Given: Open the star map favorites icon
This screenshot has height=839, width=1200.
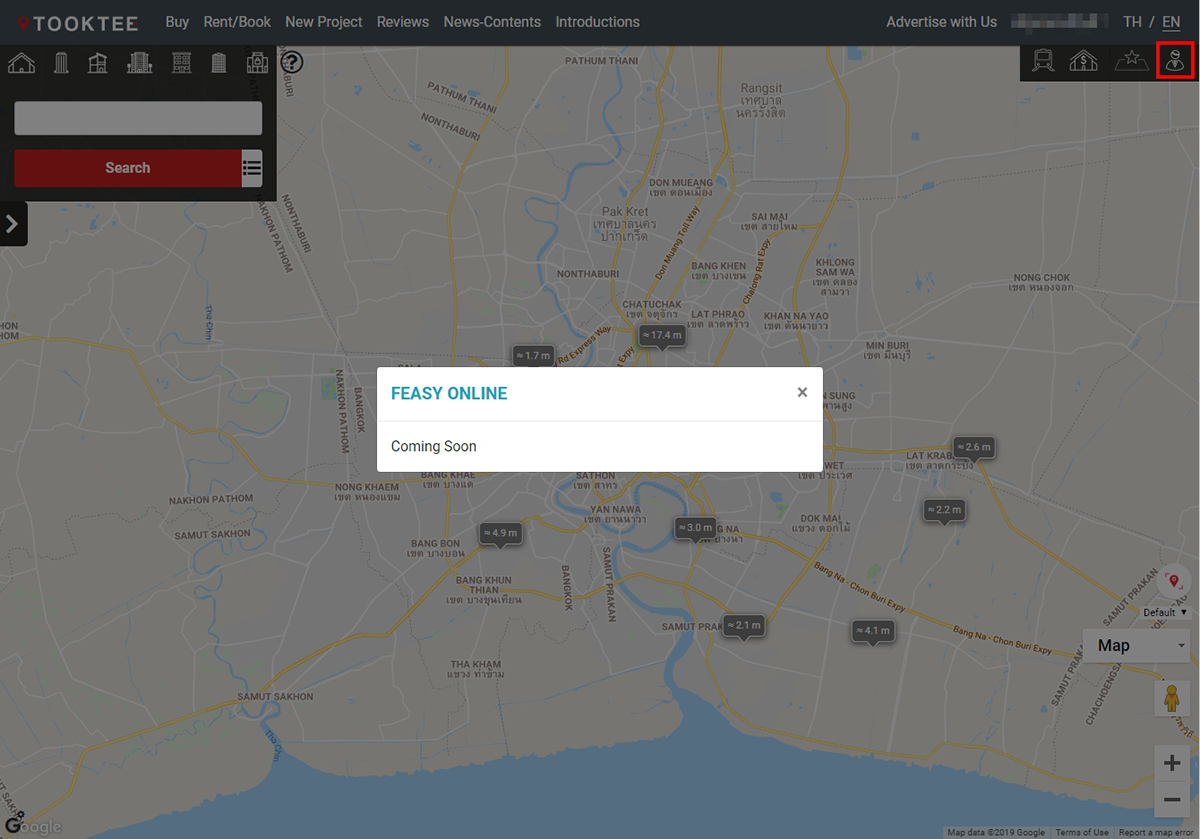Looking at the screenshot, I should pyautogui.click(x=1131, y=62).
